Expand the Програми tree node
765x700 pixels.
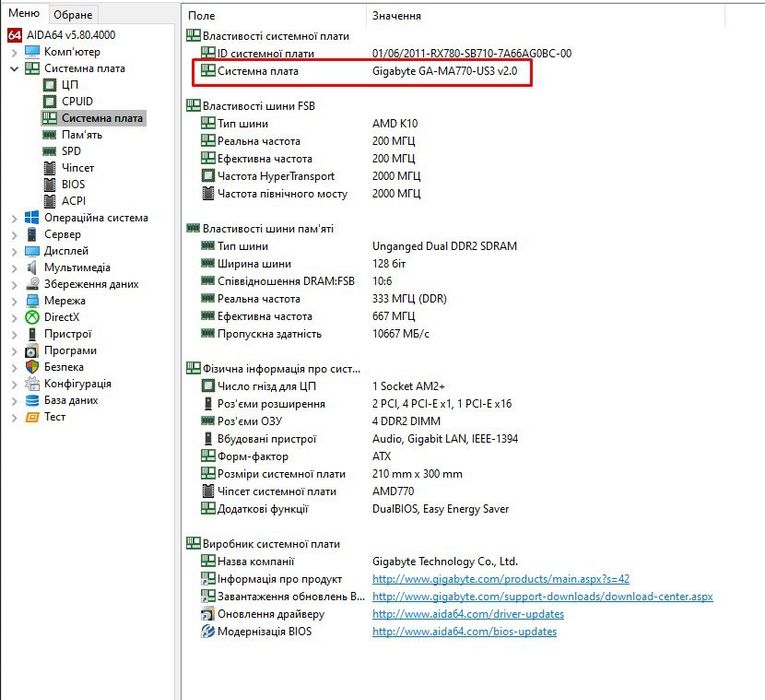[14, 351]
